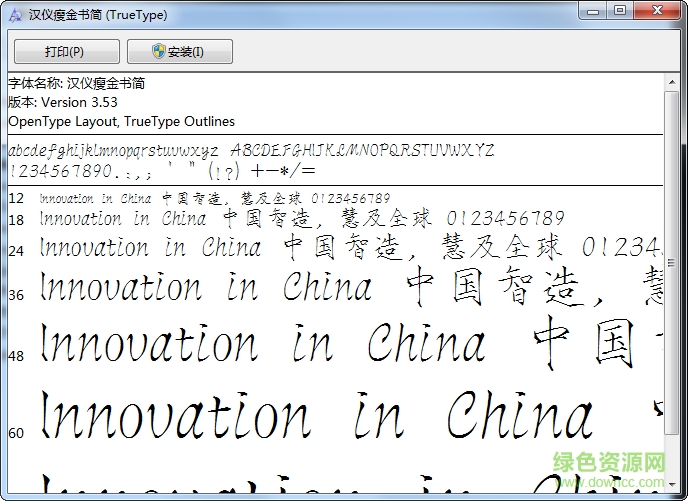Click the size 18 sample row label

coord(16,220)
